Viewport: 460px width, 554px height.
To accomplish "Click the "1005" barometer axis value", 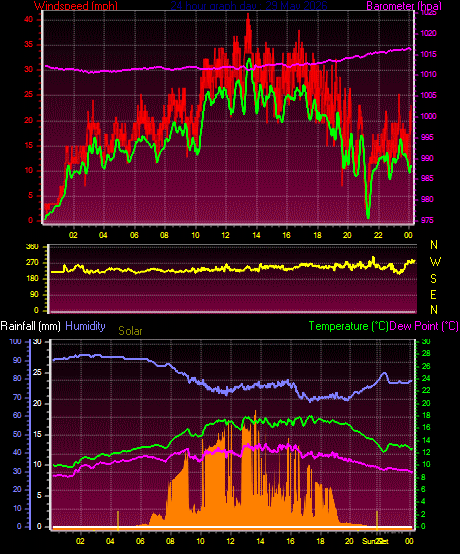I will (428, 95).
